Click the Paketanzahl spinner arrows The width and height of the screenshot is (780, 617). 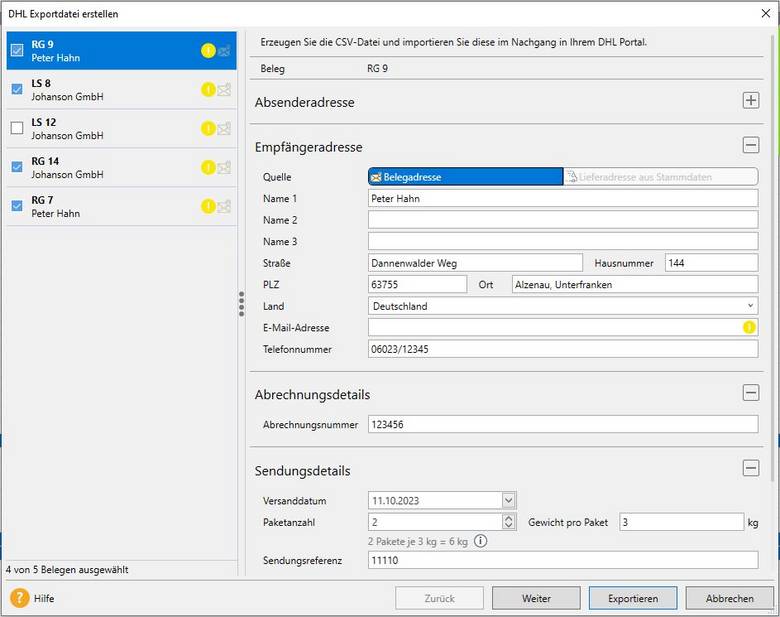(508, 521)
